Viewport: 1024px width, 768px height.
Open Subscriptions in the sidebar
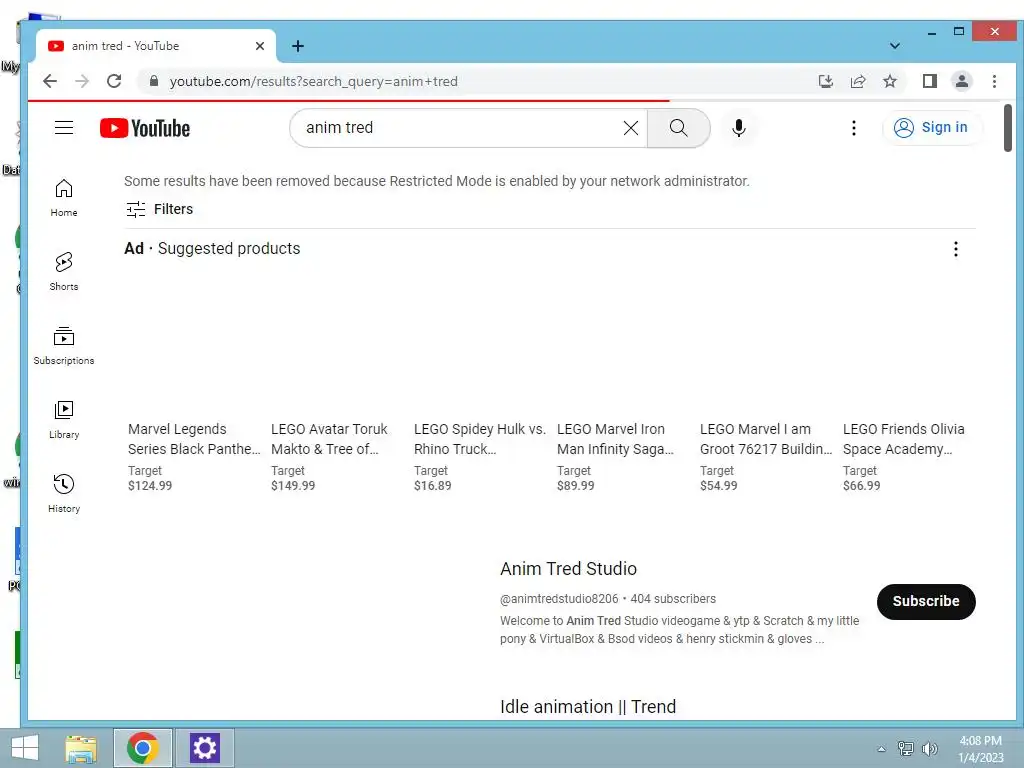point(64,346)
